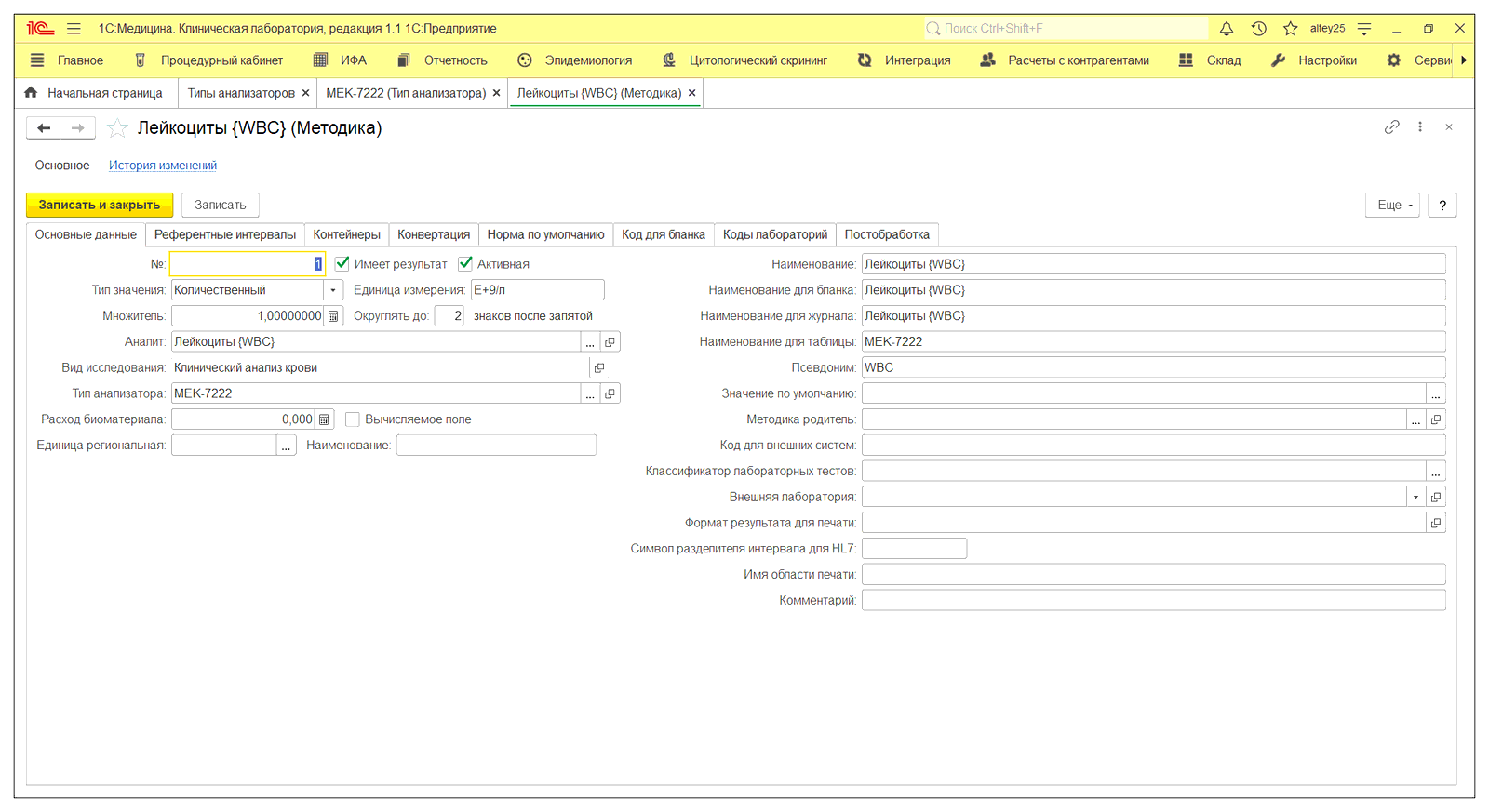This screenshot has width=1489, height=812.
Task: Click Записать и закрыть button
Action: [100, 206]
